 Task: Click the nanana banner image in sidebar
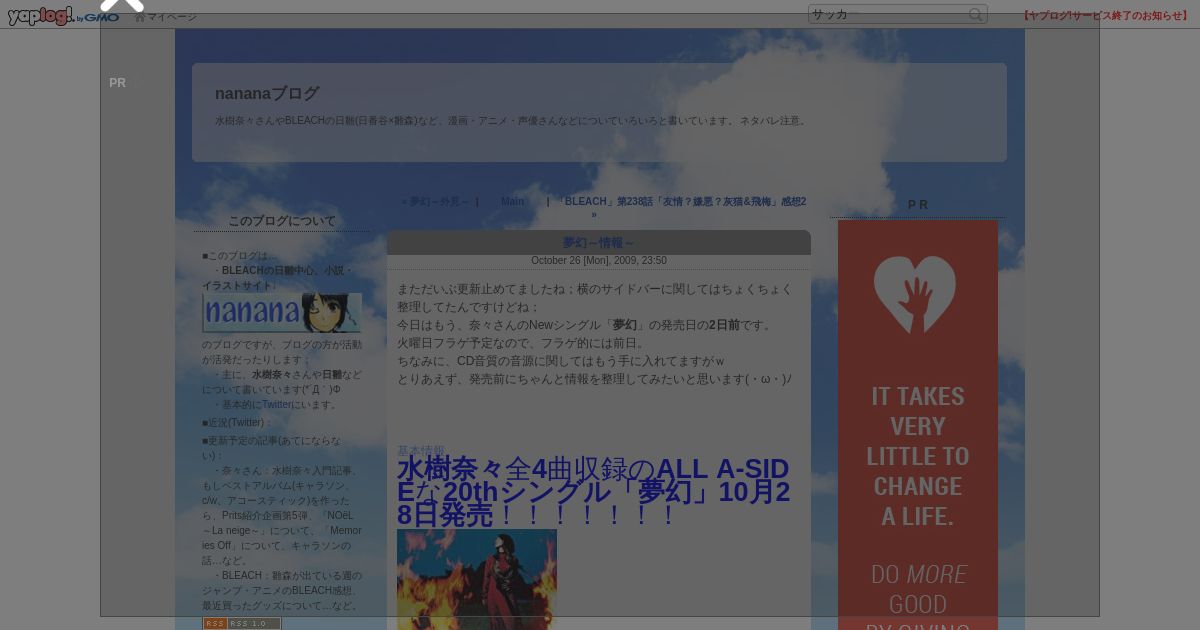pos(282,313)
